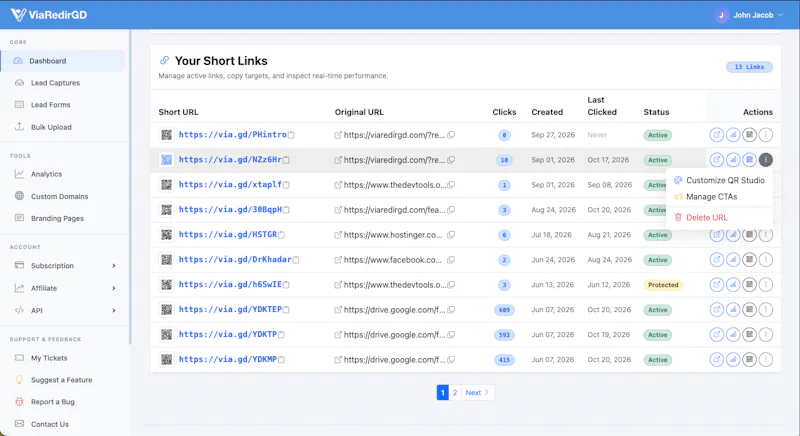Image resolution: width=800 pixels, height=436 pixels.
Task: Click edit icon for PHintro row
Action: point(716,135)
